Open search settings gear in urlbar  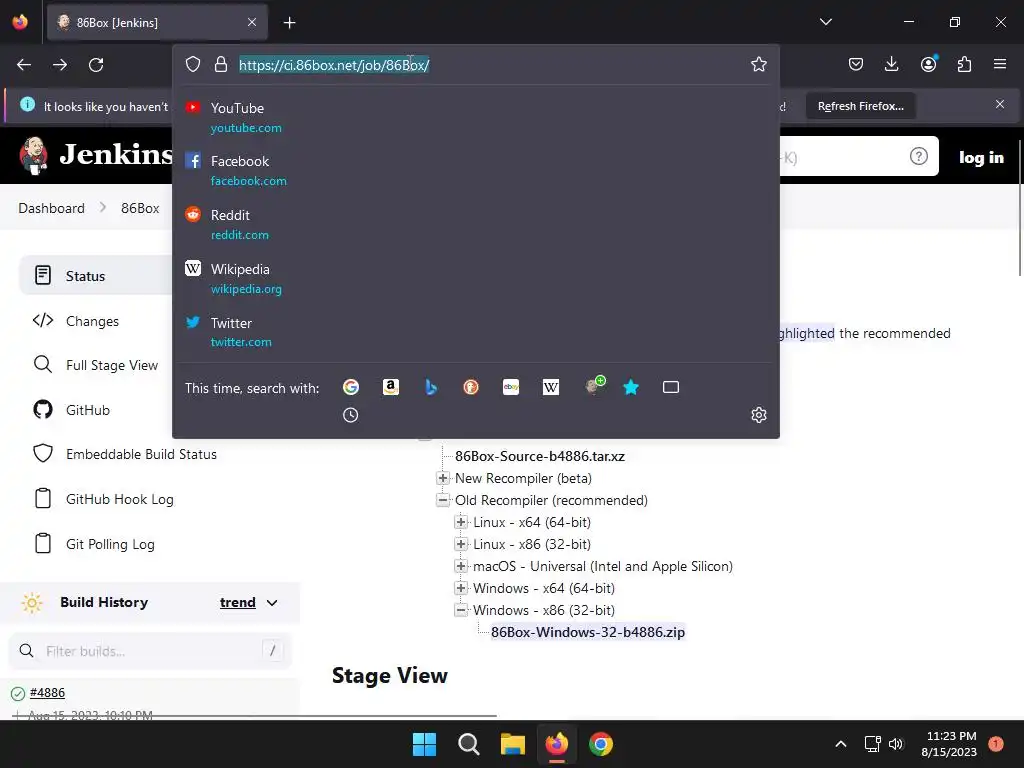[758, 415]
